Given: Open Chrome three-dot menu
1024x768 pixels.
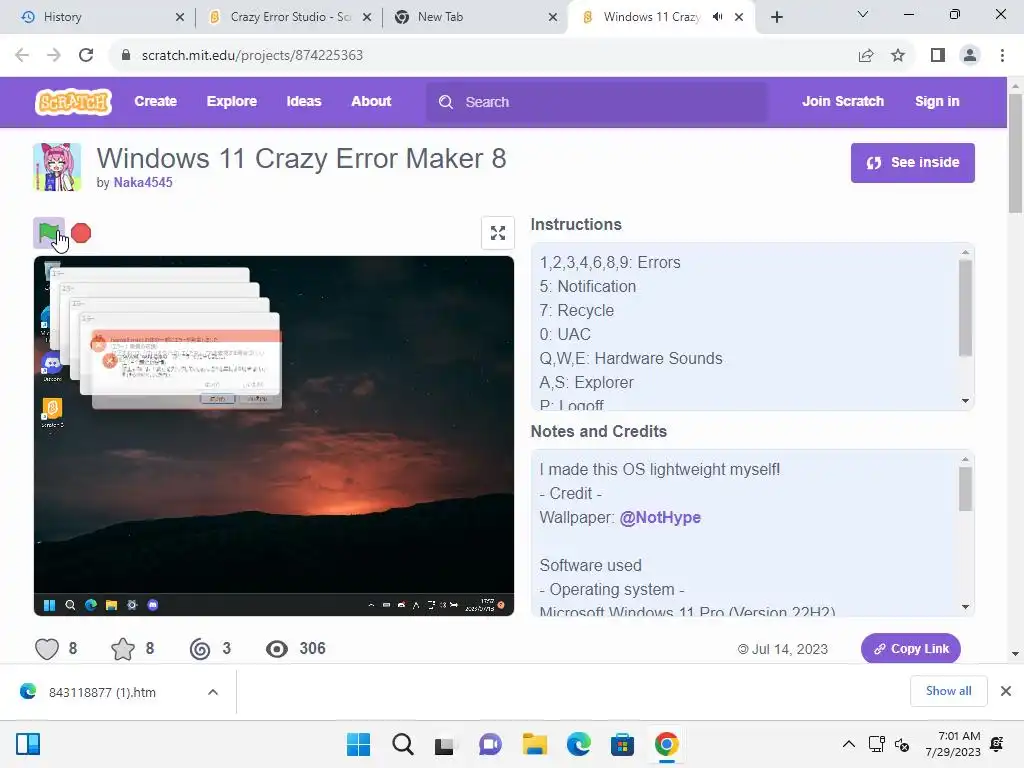Looking at the screenshot, I should click(1002, 55).
